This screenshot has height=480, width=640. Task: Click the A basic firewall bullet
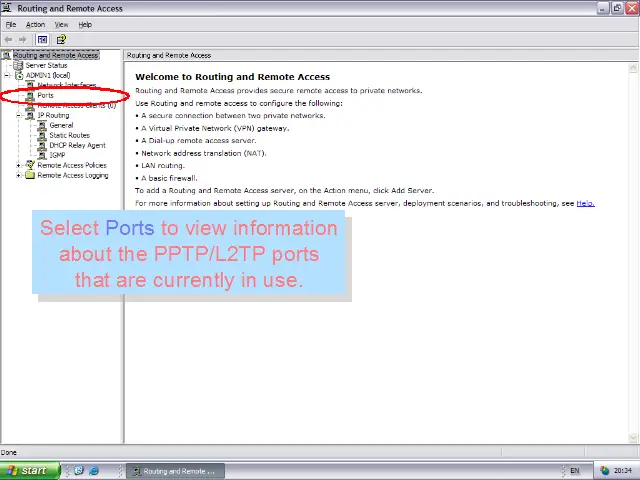point(169,178)
